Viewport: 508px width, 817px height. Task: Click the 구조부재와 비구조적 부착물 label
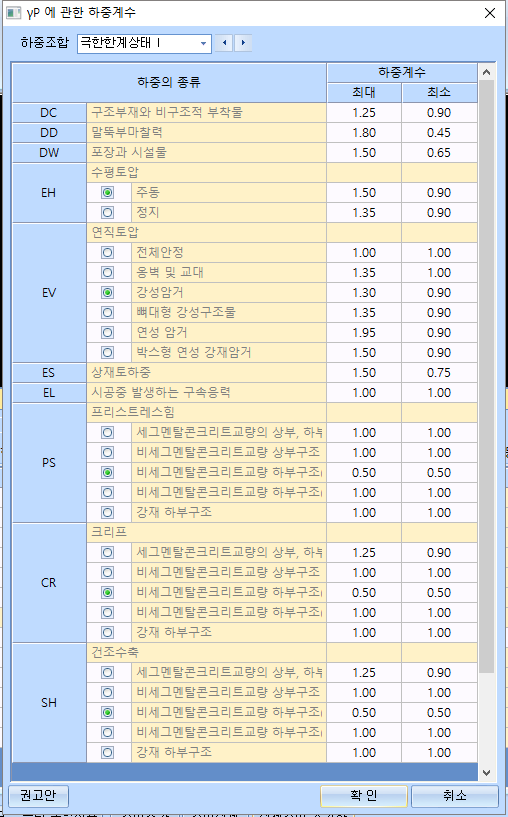tap(167, 113)
